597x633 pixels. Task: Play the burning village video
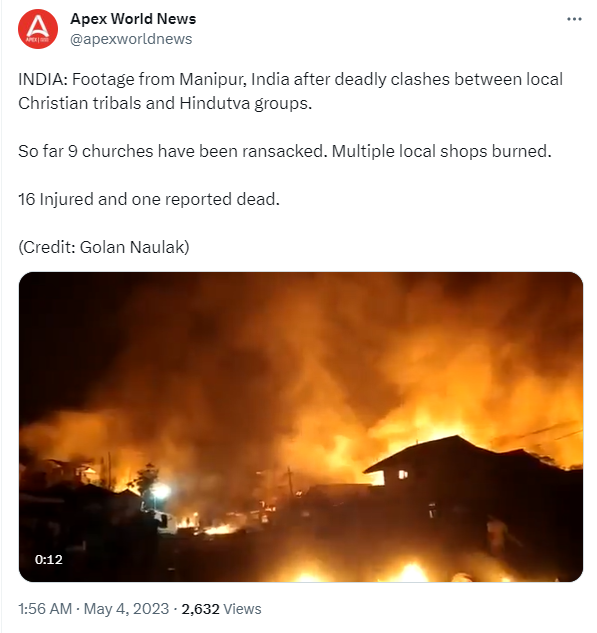[x=301, y=427]
